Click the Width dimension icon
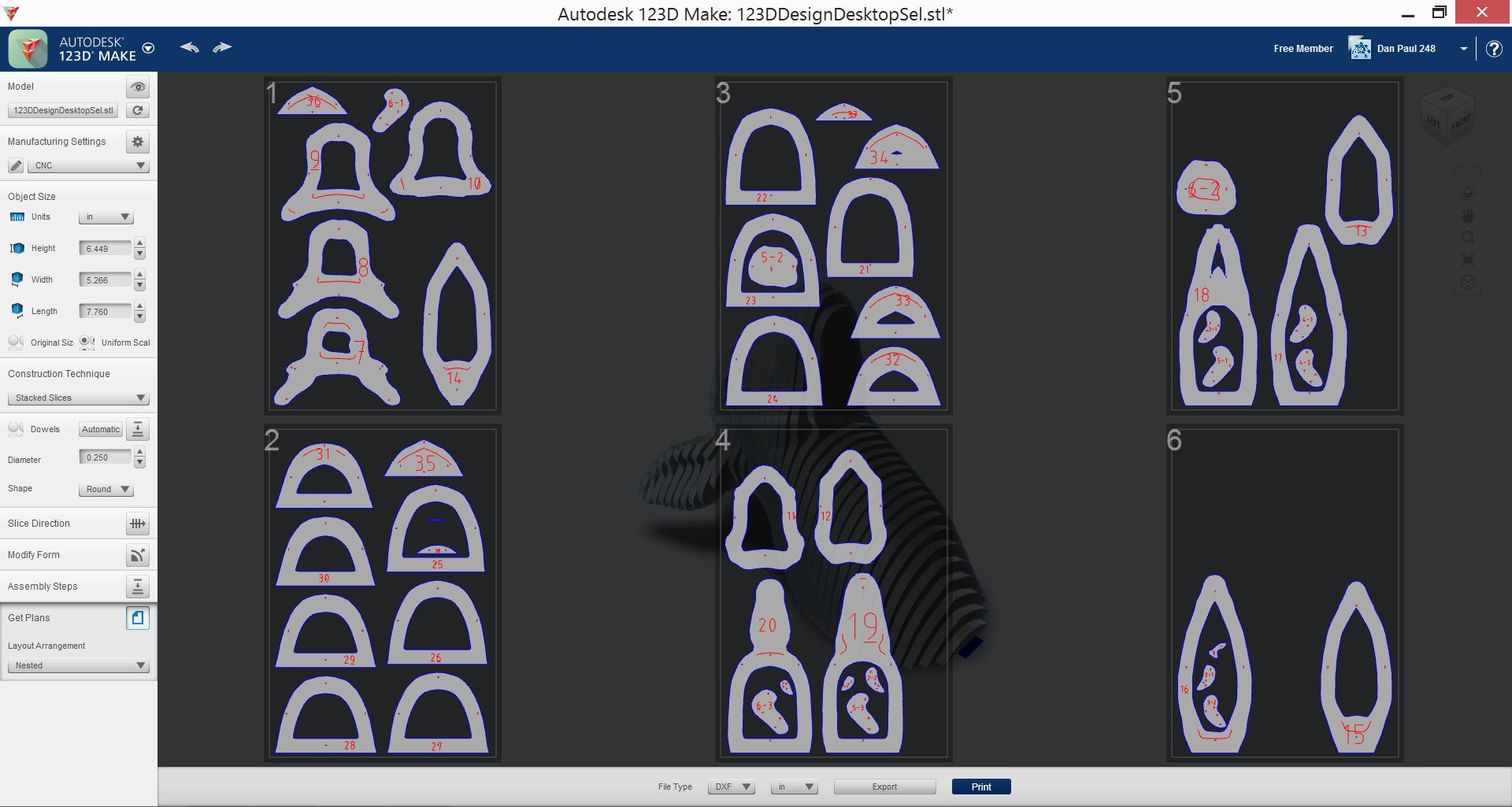The height and width of the screenshot is (807, 1512). pyautogui.click(x=17, y=279)
